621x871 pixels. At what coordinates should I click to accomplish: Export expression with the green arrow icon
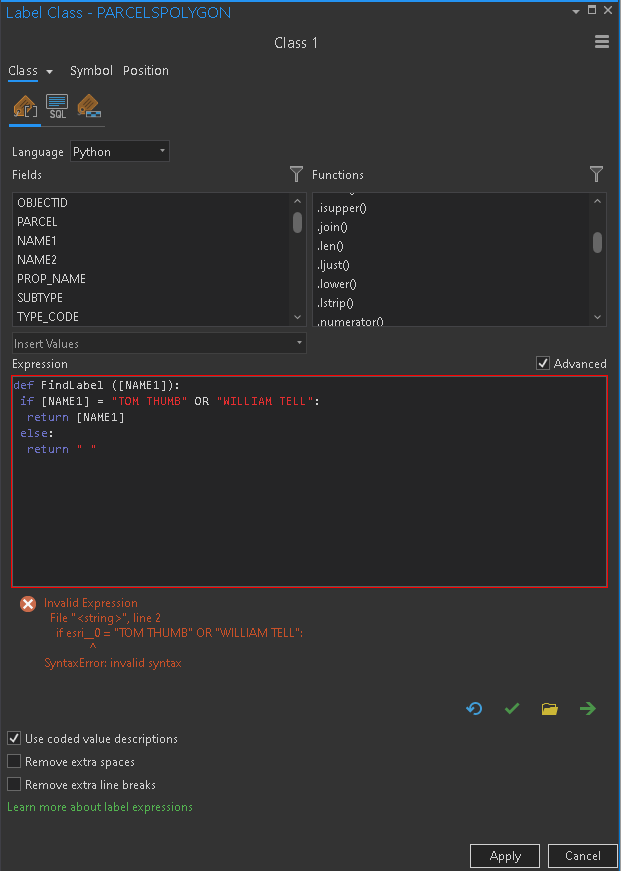click(588, 709)
